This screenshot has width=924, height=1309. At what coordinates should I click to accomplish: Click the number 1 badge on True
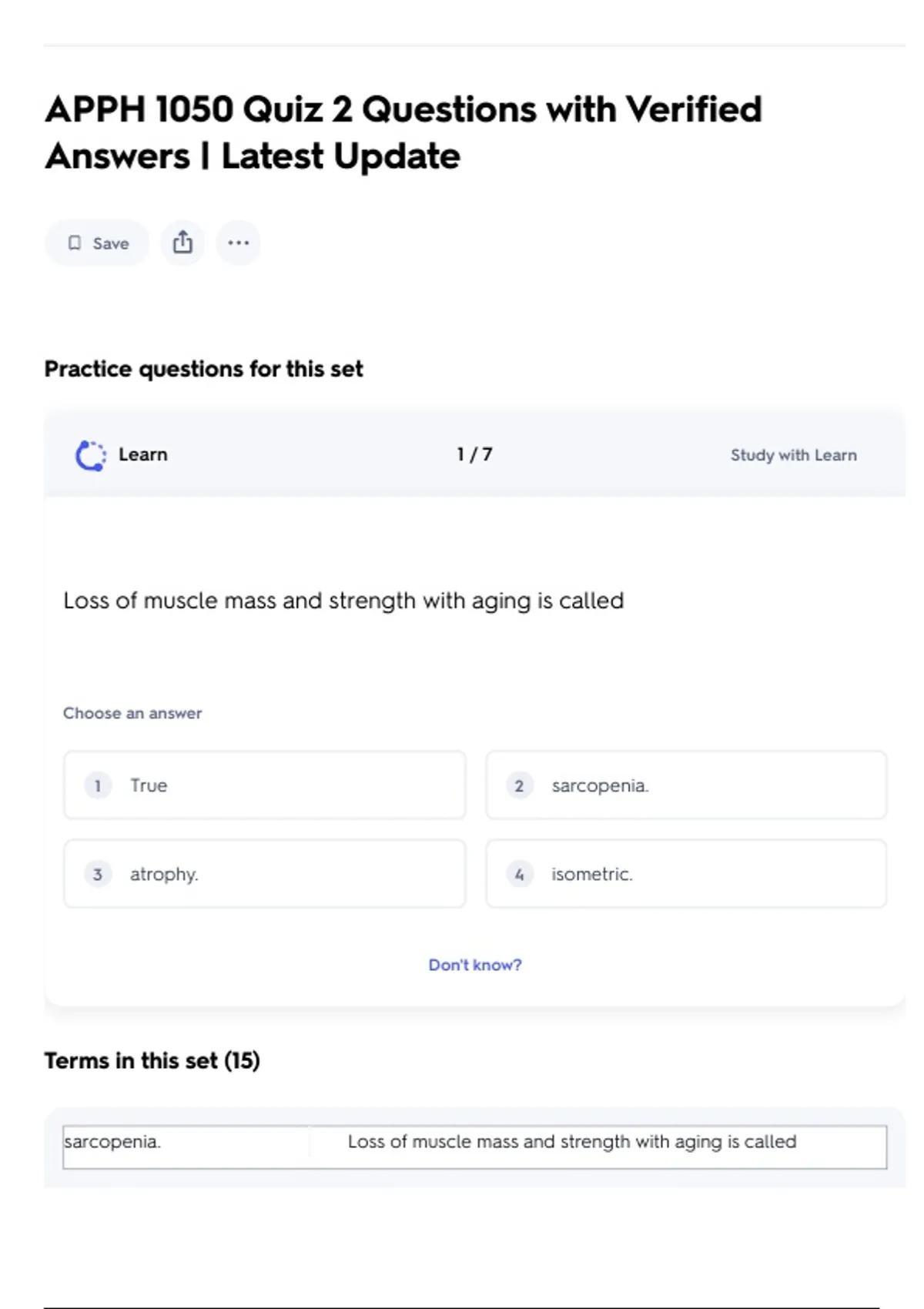point(98,785)
